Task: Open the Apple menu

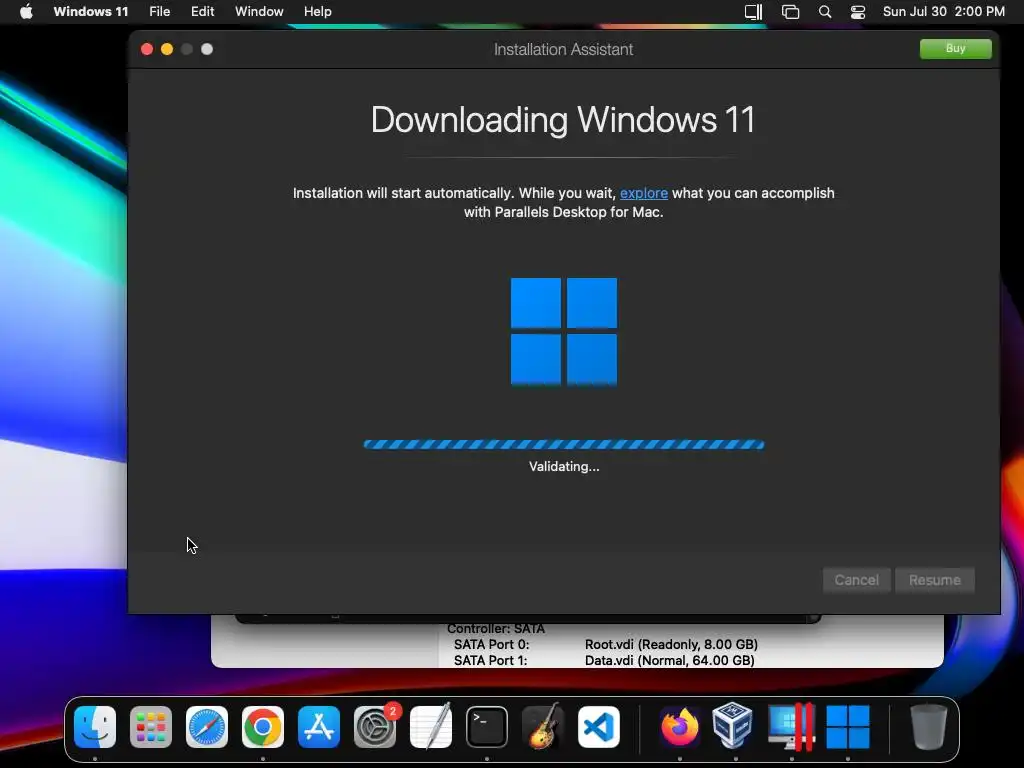Action: (x=26, y=12)
